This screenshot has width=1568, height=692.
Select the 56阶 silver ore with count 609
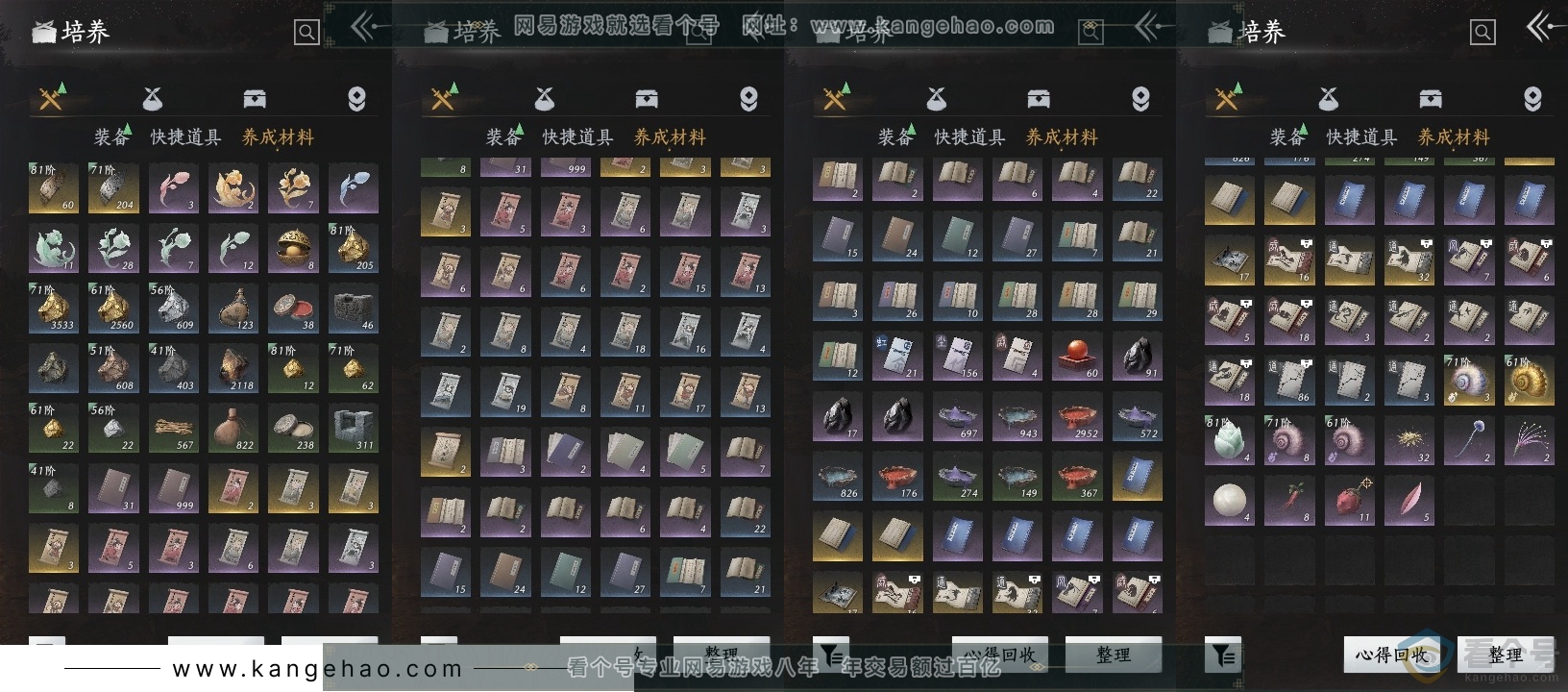[173, 308]
